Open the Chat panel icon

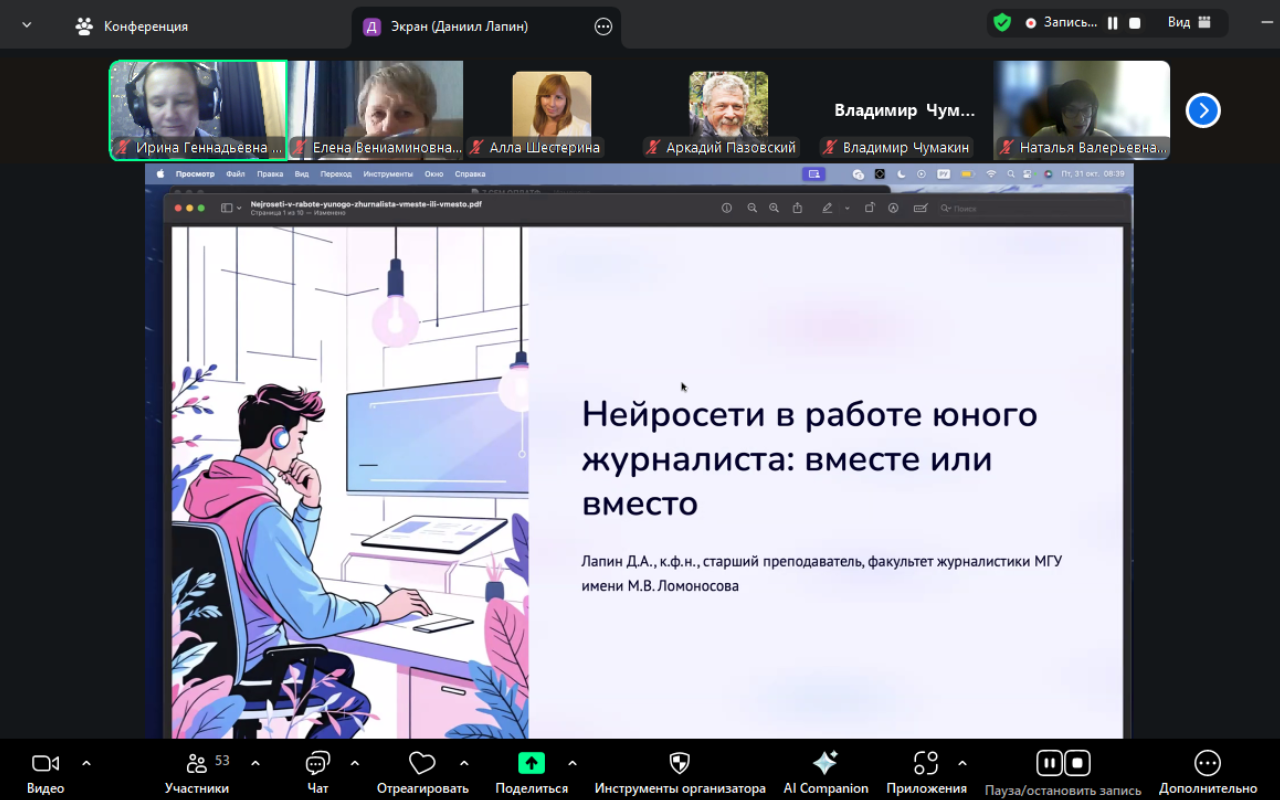[x=318, y=764]
